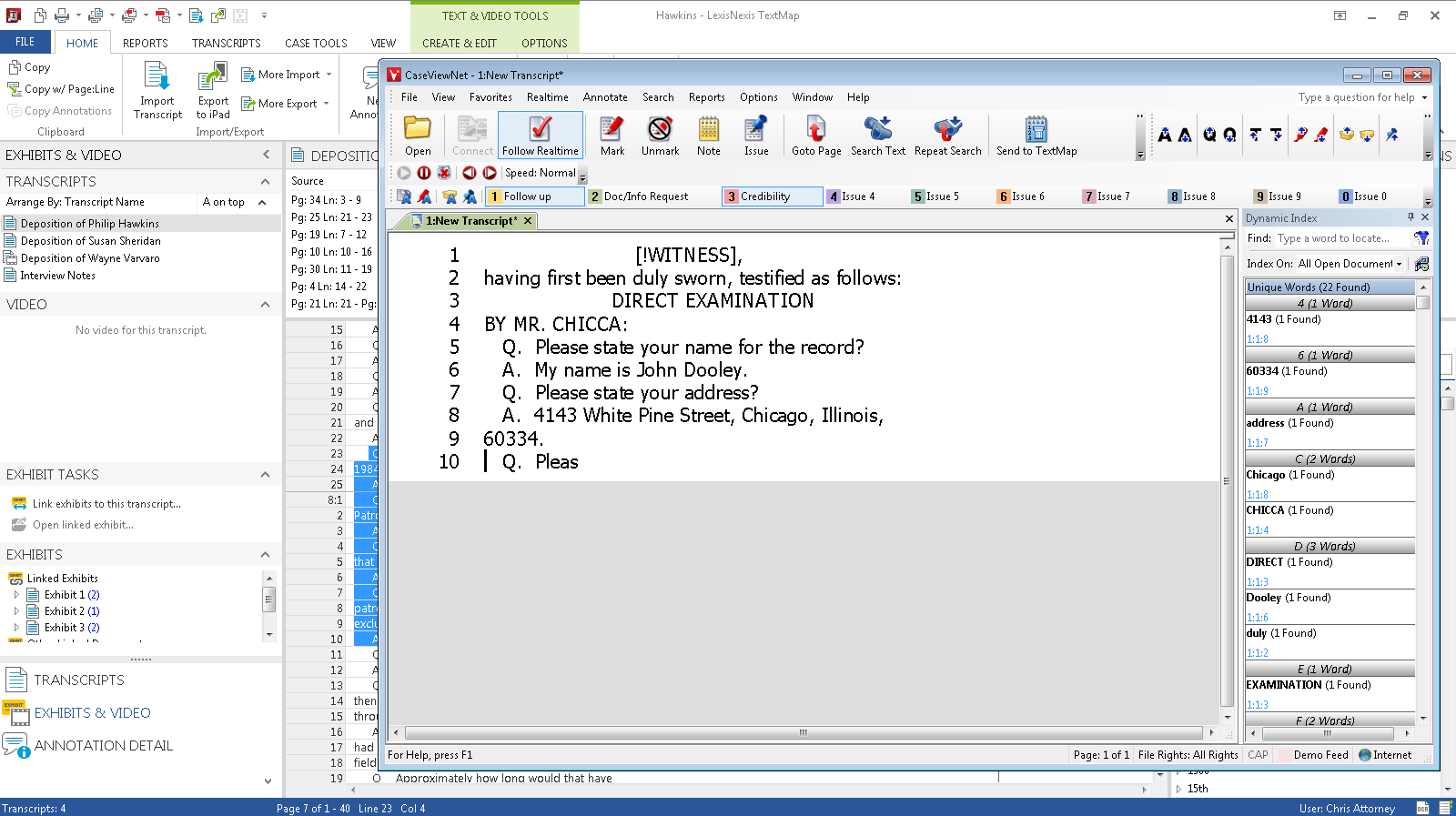Collapse the EXHIBIT TASKS section
1456x816 pixels.
click(265, 475)
